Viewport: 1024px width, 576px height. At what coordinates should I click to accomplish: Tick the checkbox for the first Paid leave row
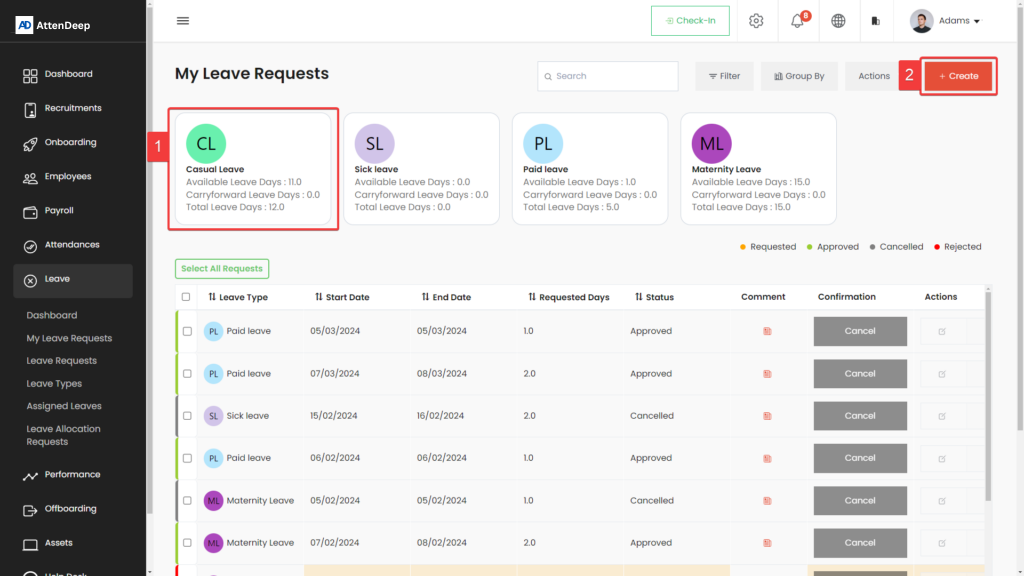tap(187, 331)
